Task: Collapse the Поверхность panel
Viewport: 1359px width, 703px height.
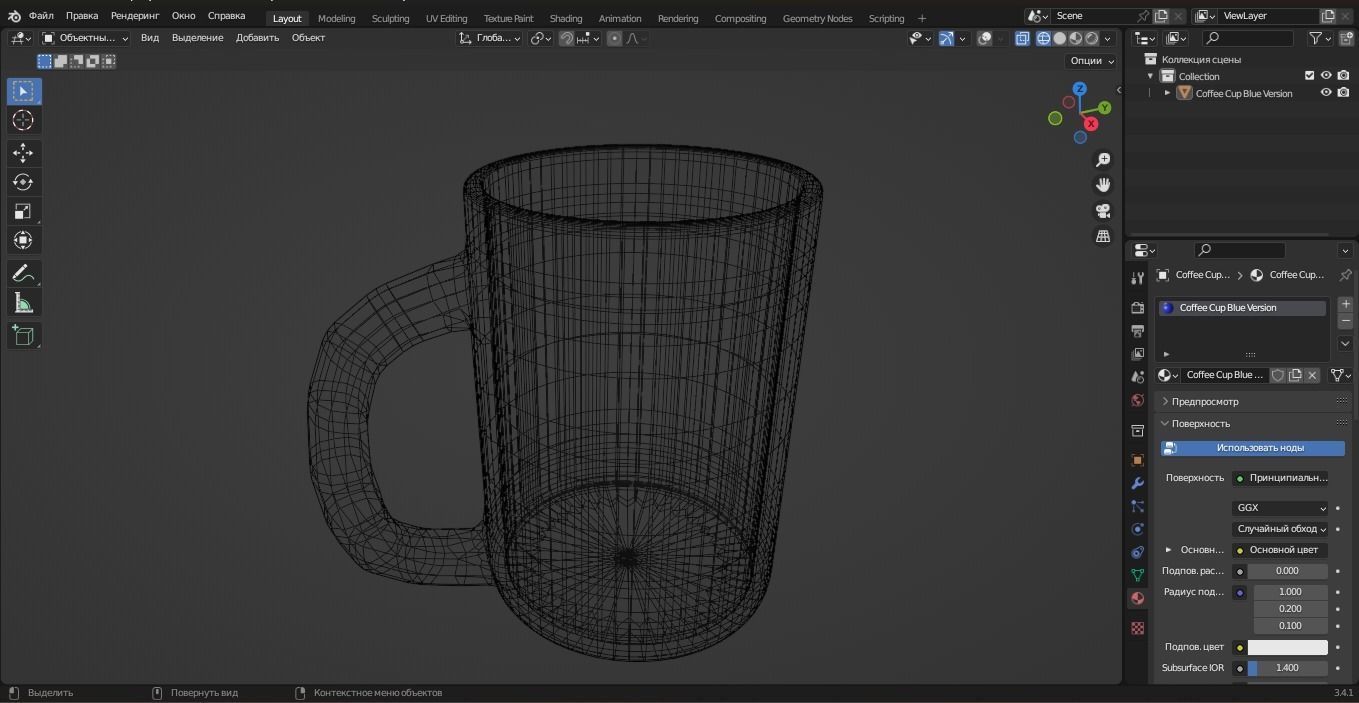Action: (x=1252, y=424)
